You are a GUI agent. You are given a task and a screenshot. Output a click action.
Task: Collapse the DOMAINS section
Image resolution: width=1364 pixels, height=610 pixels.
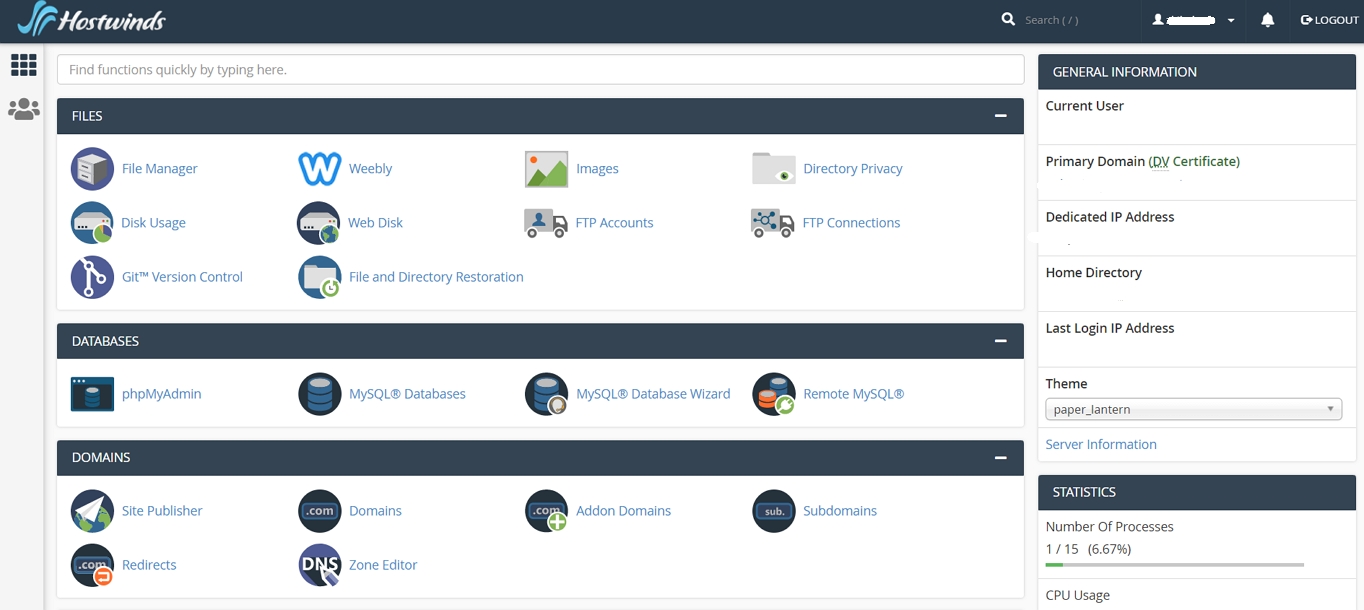click(1000, 457)
